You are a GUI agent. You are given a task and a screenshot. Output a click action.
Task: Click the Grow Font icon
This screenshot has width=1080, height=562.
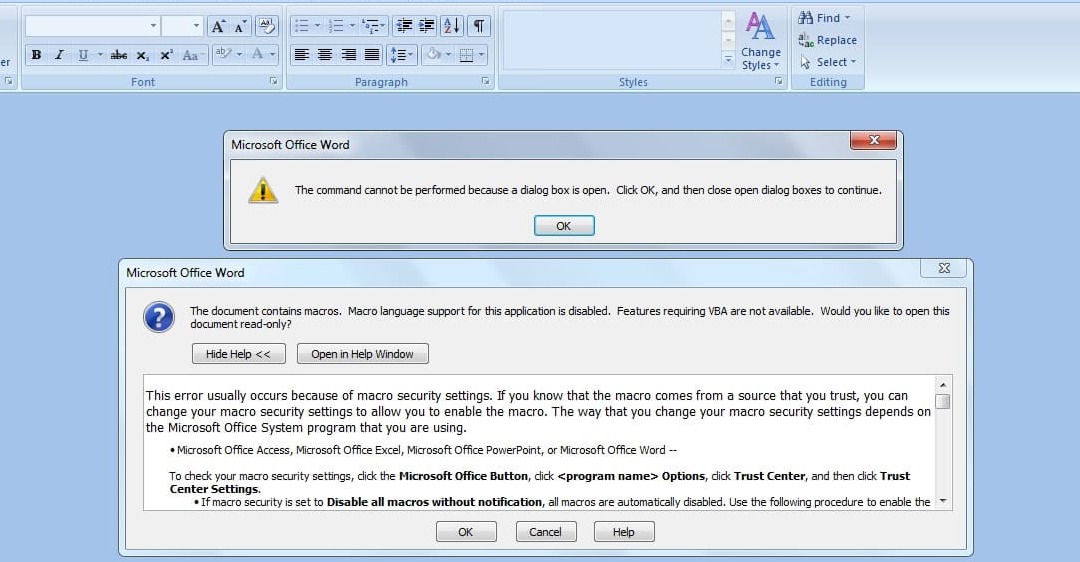point(218,26)
